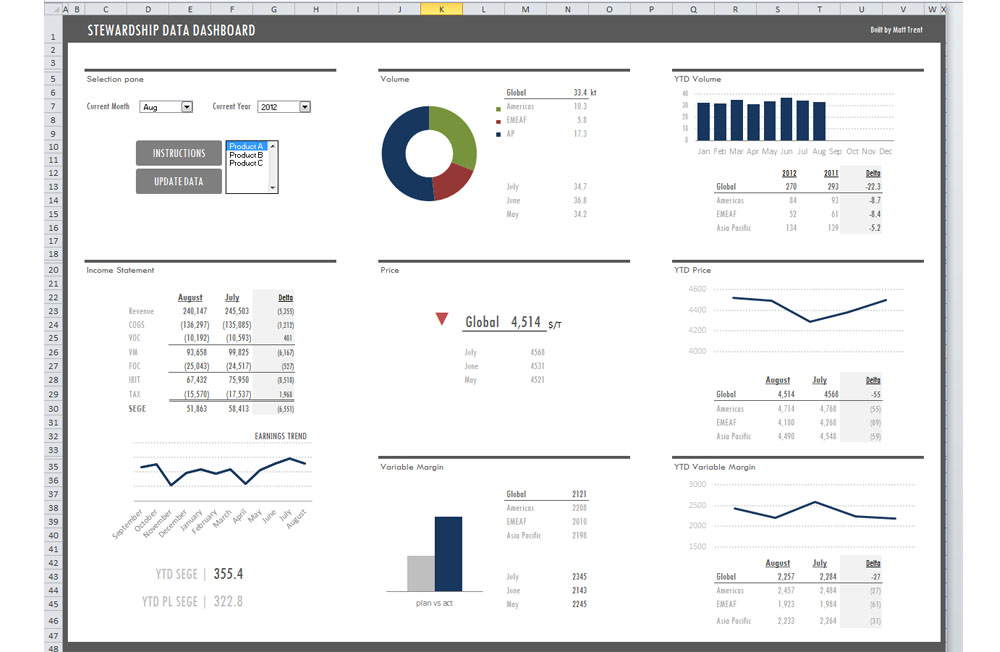Click the 'plan vs act' chart label
The width and height of the screenshot is (1000, 652).
434,603
